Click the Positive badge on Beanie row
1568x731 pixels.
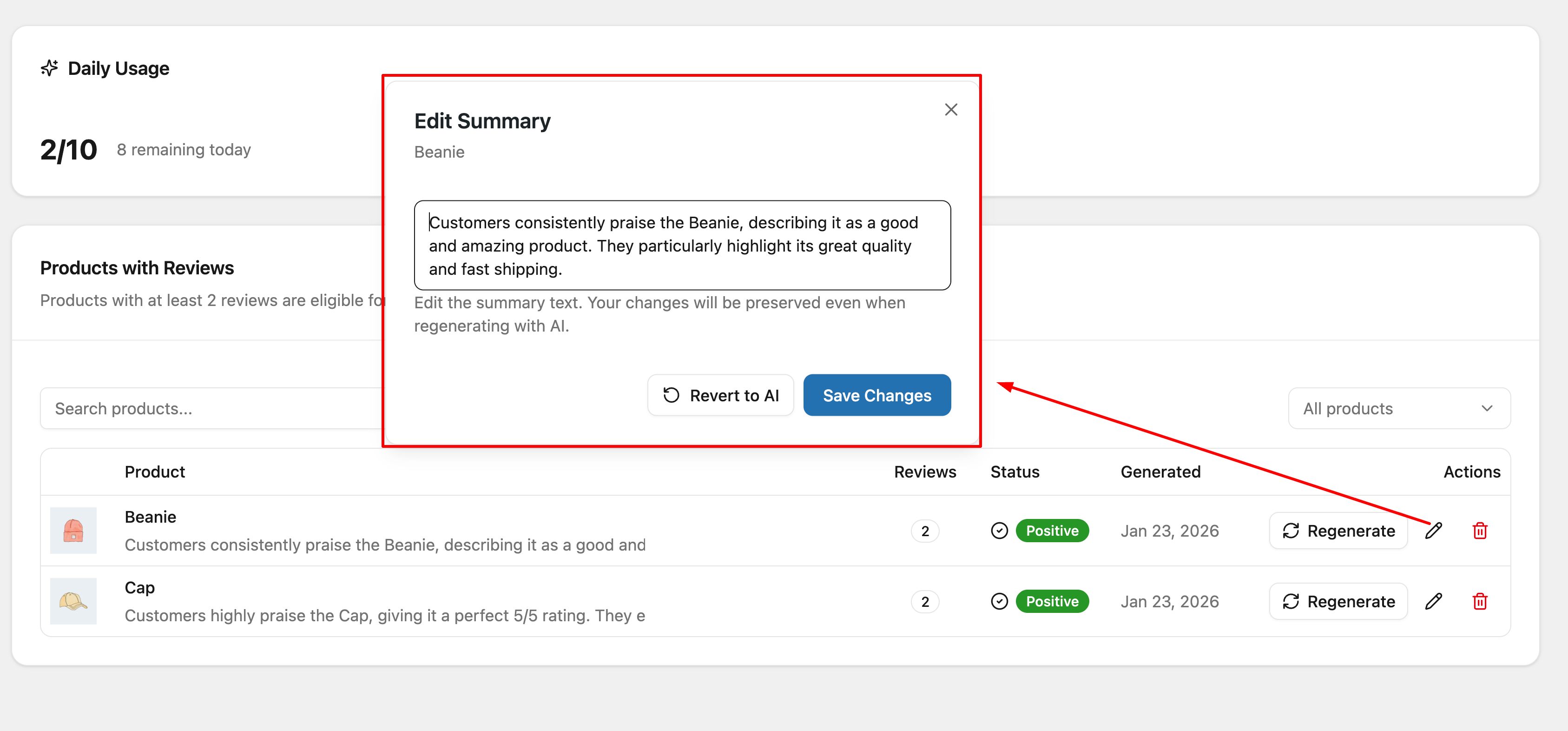(x=1052, y=531)
